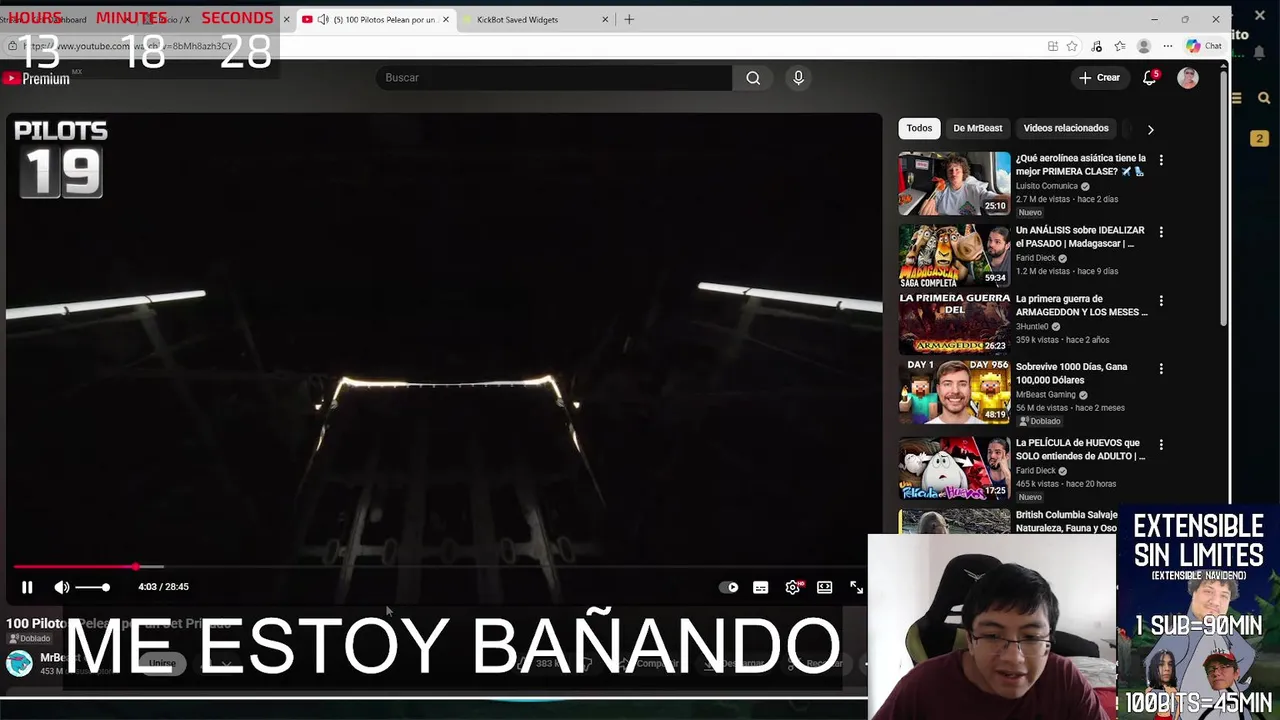Open the ARMAGEDDON guerra video thumbnail
The width and height of the screenshot is (1280, 720).
coord(954,324)
